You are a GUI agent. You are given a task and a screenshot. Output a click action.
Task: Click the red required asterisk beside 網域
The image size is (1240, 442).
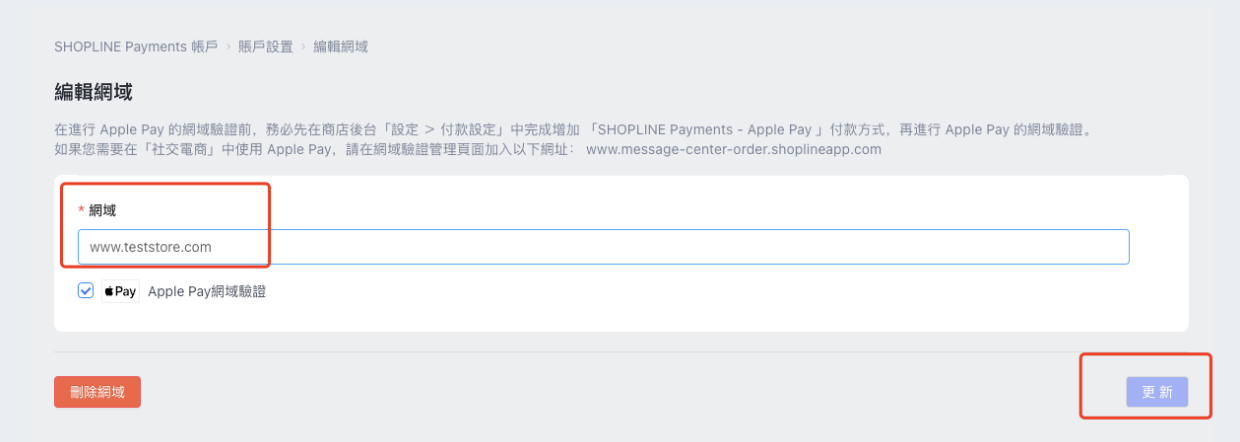click(x=81, y=210)
